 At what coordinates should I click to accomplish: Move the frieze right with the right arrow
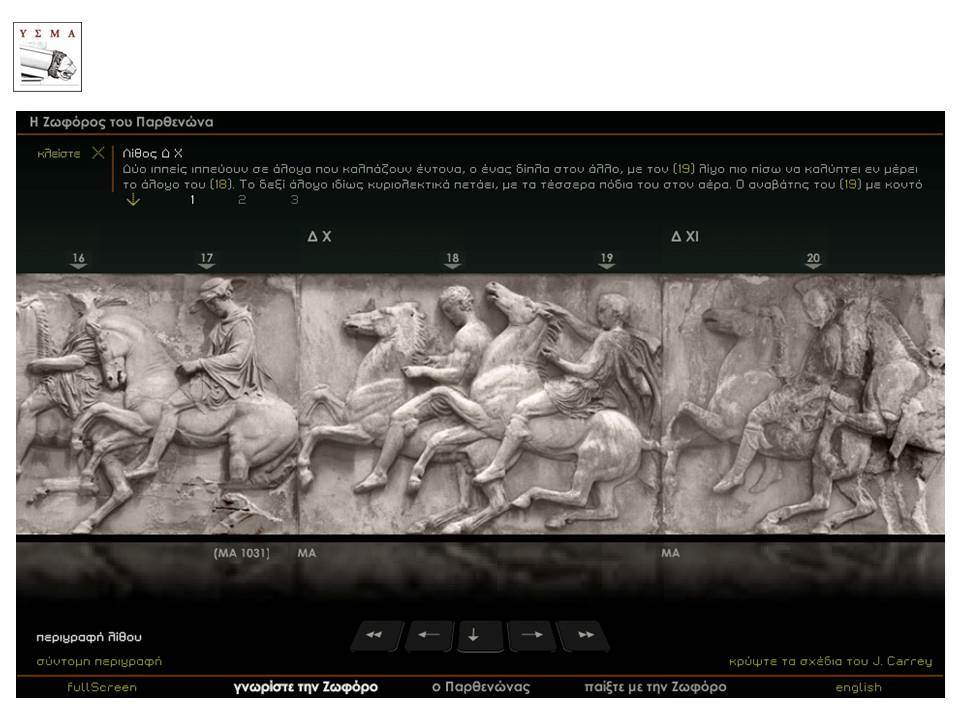click(x=531, y=636)
